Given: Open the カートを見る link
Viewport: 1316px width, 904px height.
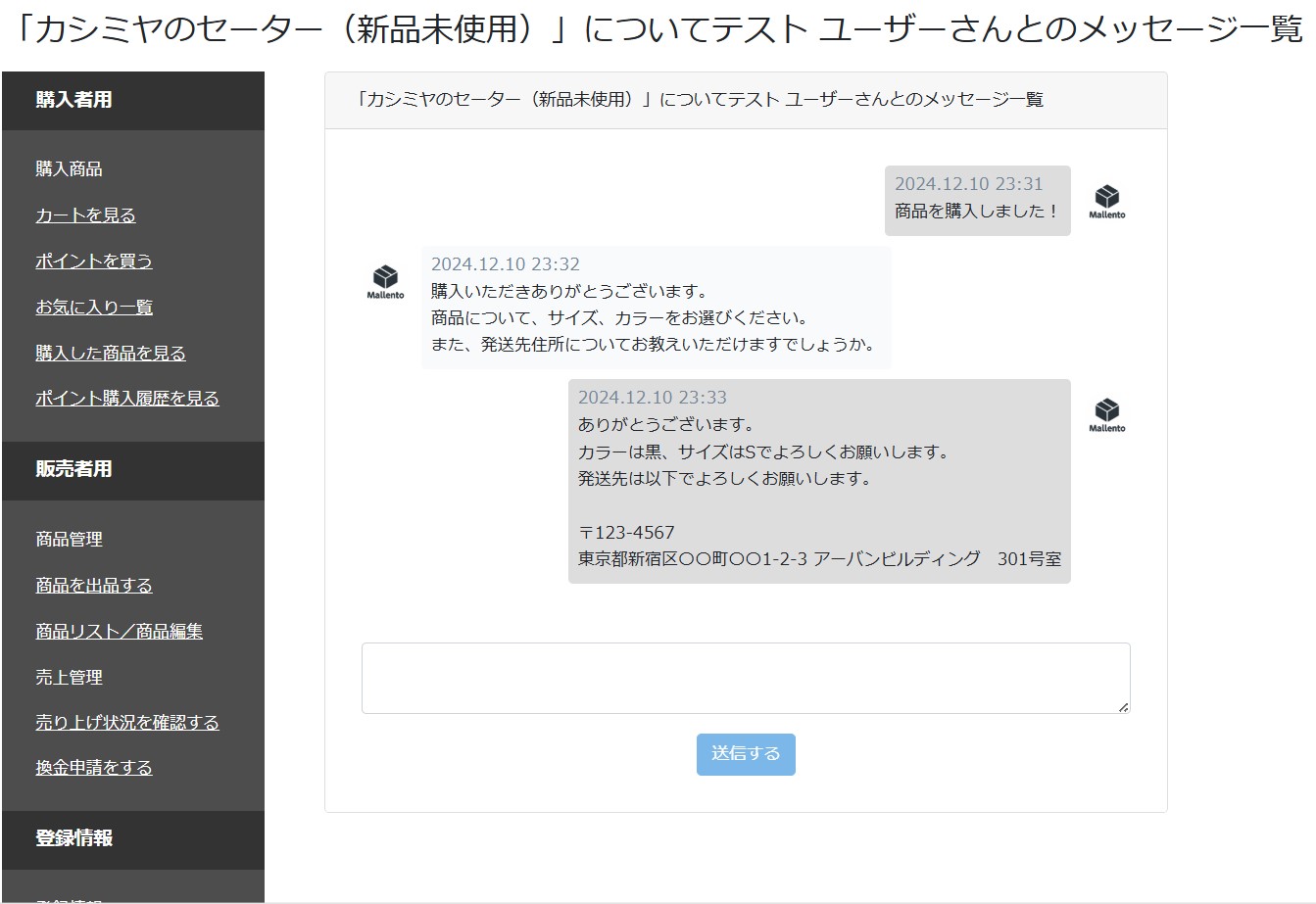Looking at the screenshot, I should pos(85,215).
